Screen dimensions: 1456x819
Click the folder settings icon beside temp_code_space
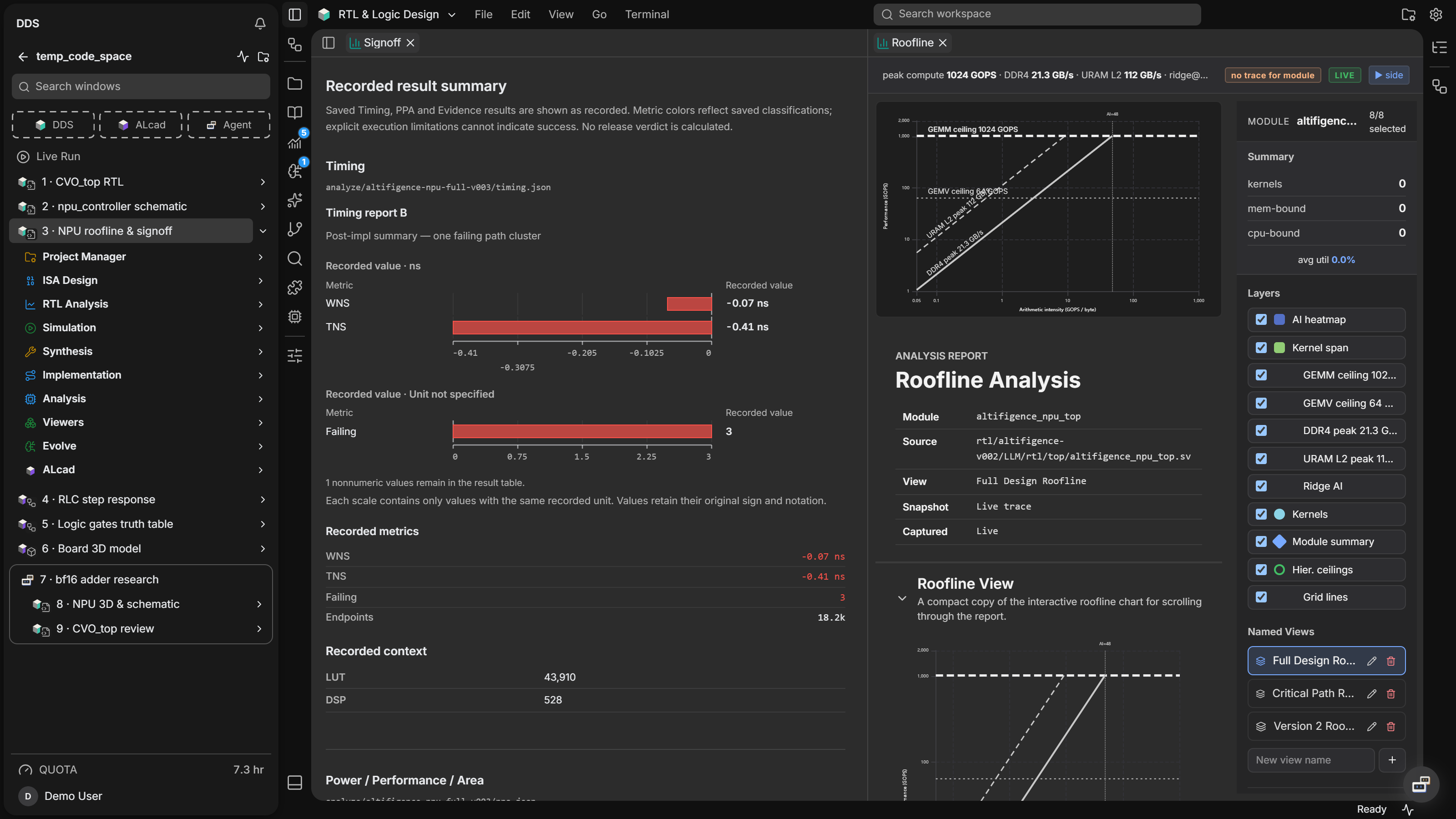tap(263, 56)
